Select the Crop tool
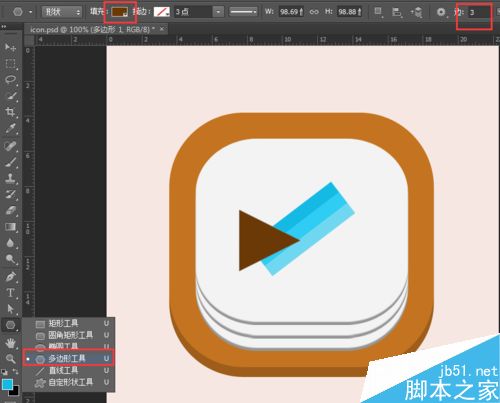Image resolution: width=500 pixels, height=403 pixels. click(x=10, y=112)
